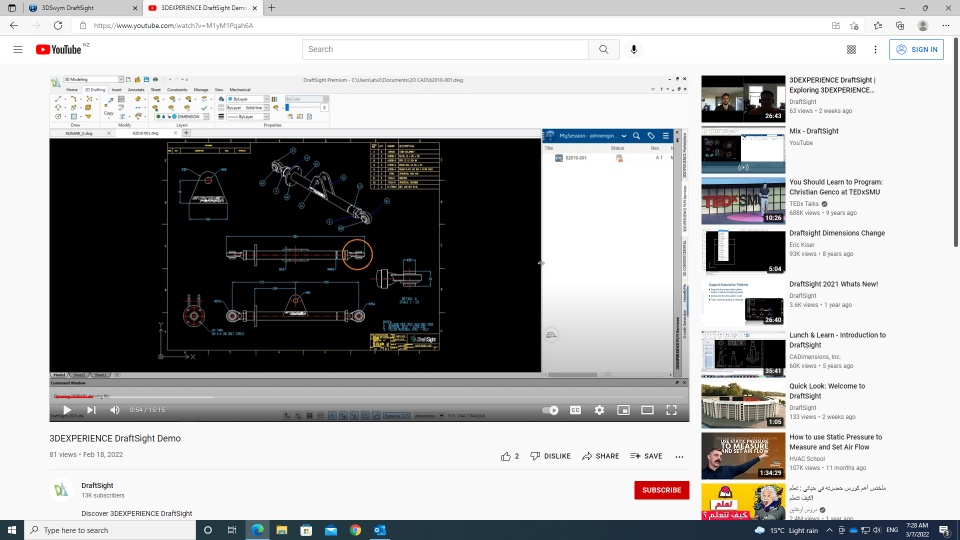Click the search magnifier button
The width and height of the screenshot is (960, 540).
tap(604, 49)
